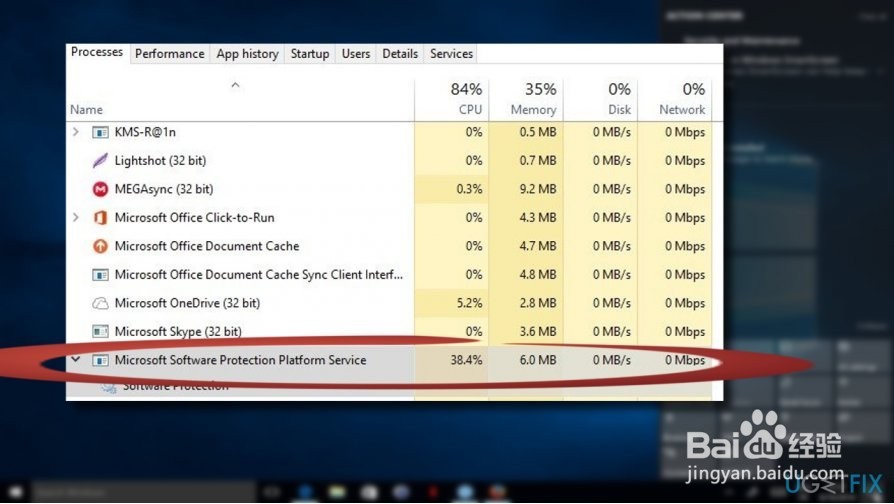
Task: Click the Lightshot feather icon
Action: point(100,160)
